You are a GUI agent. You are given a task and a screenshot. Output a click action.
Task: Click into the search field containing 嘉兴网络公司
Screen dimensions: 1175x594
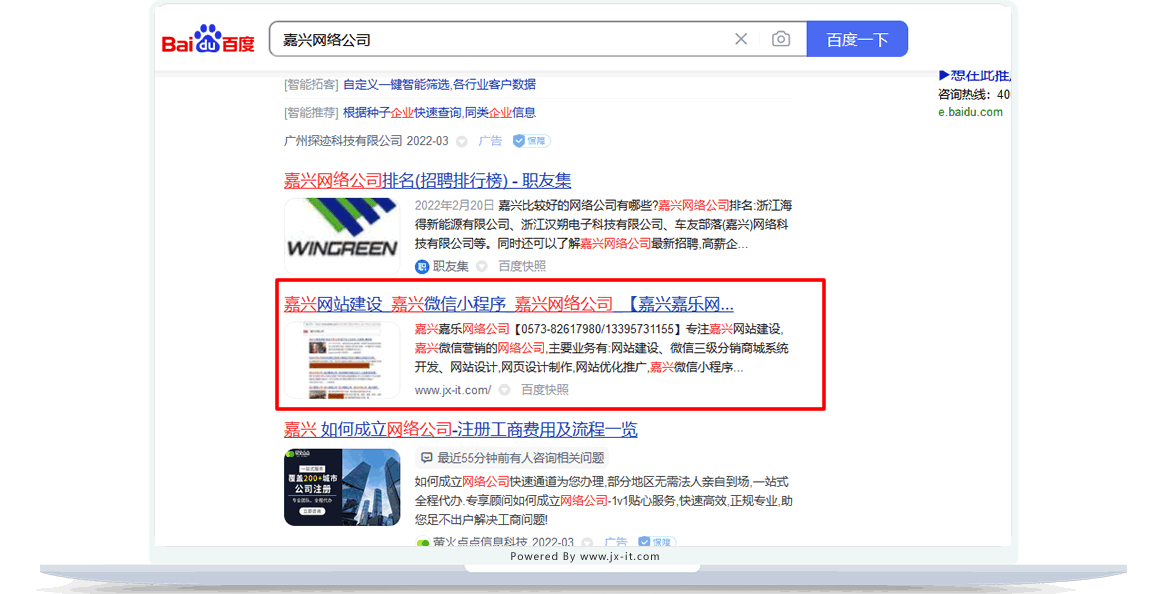pos(500,39)
